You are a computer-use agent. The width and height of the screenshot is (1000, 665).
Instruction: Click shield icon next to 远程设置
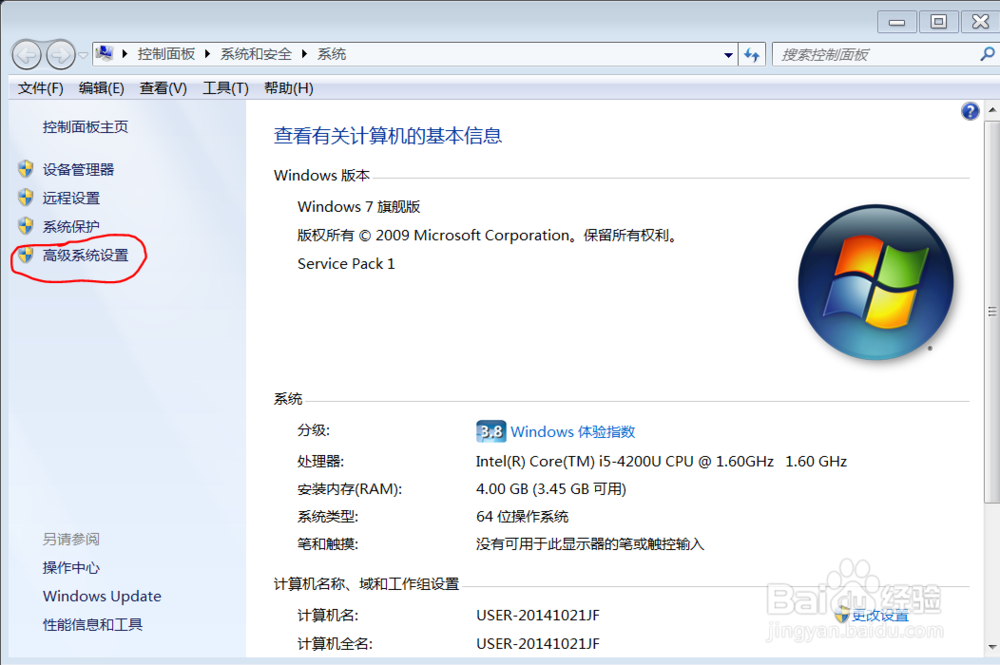click(26, 198)
